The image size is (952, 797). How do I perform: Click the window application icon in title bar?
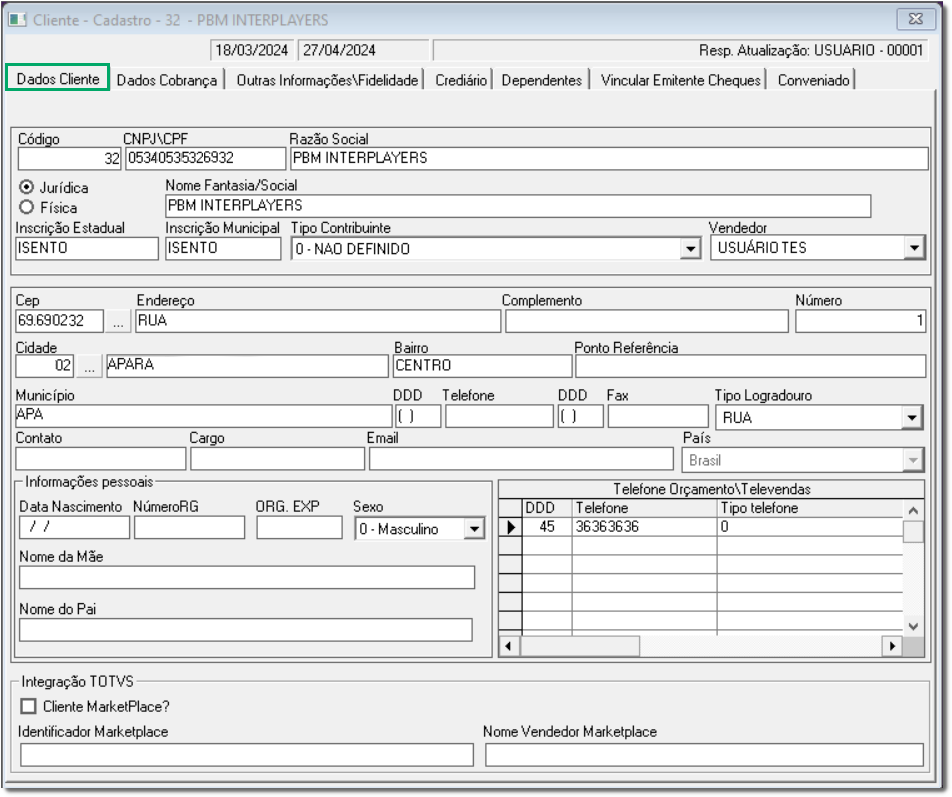17,19
